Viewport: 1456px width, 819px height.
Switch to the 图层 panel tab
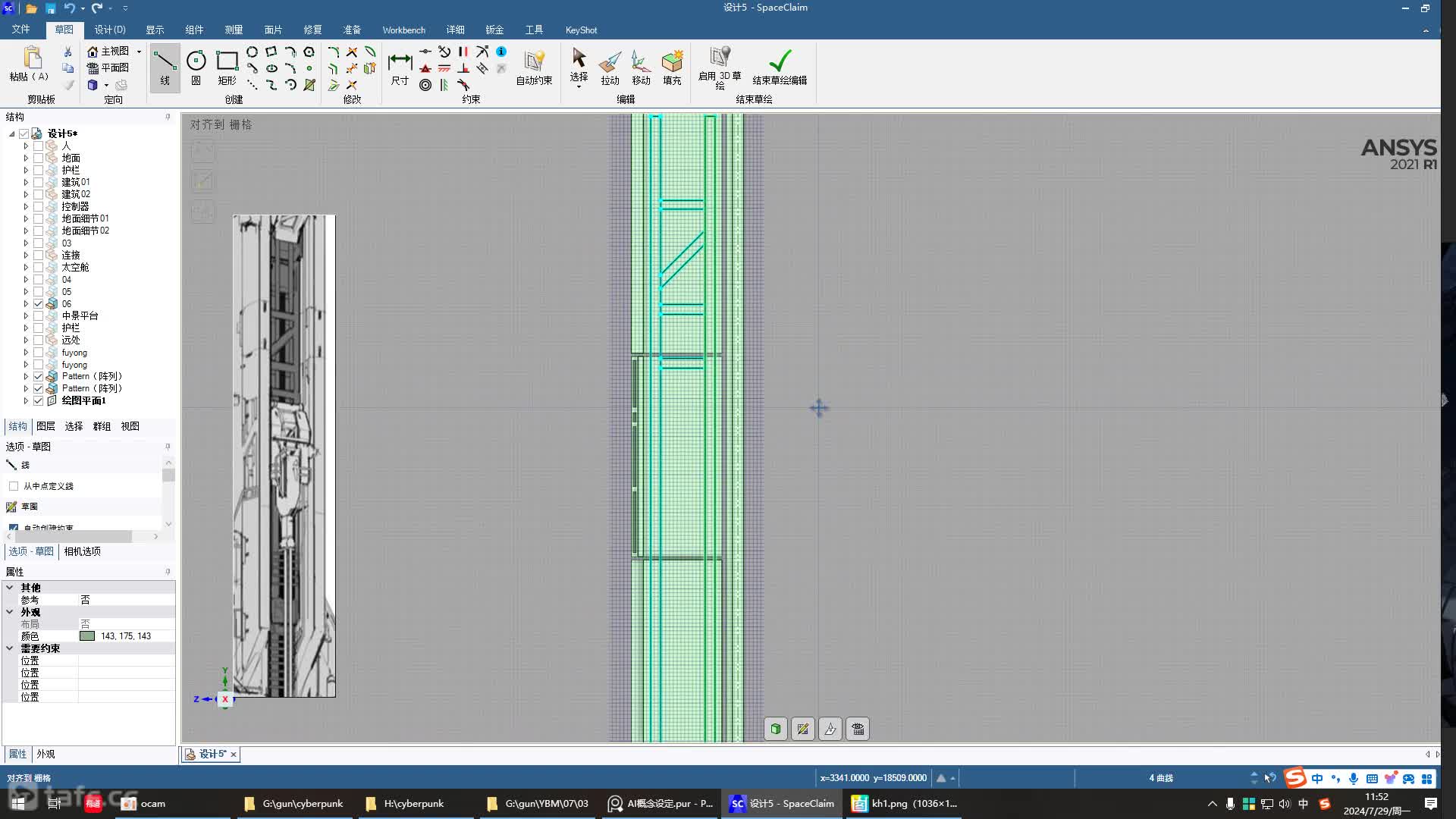click(x=45, y=426)
